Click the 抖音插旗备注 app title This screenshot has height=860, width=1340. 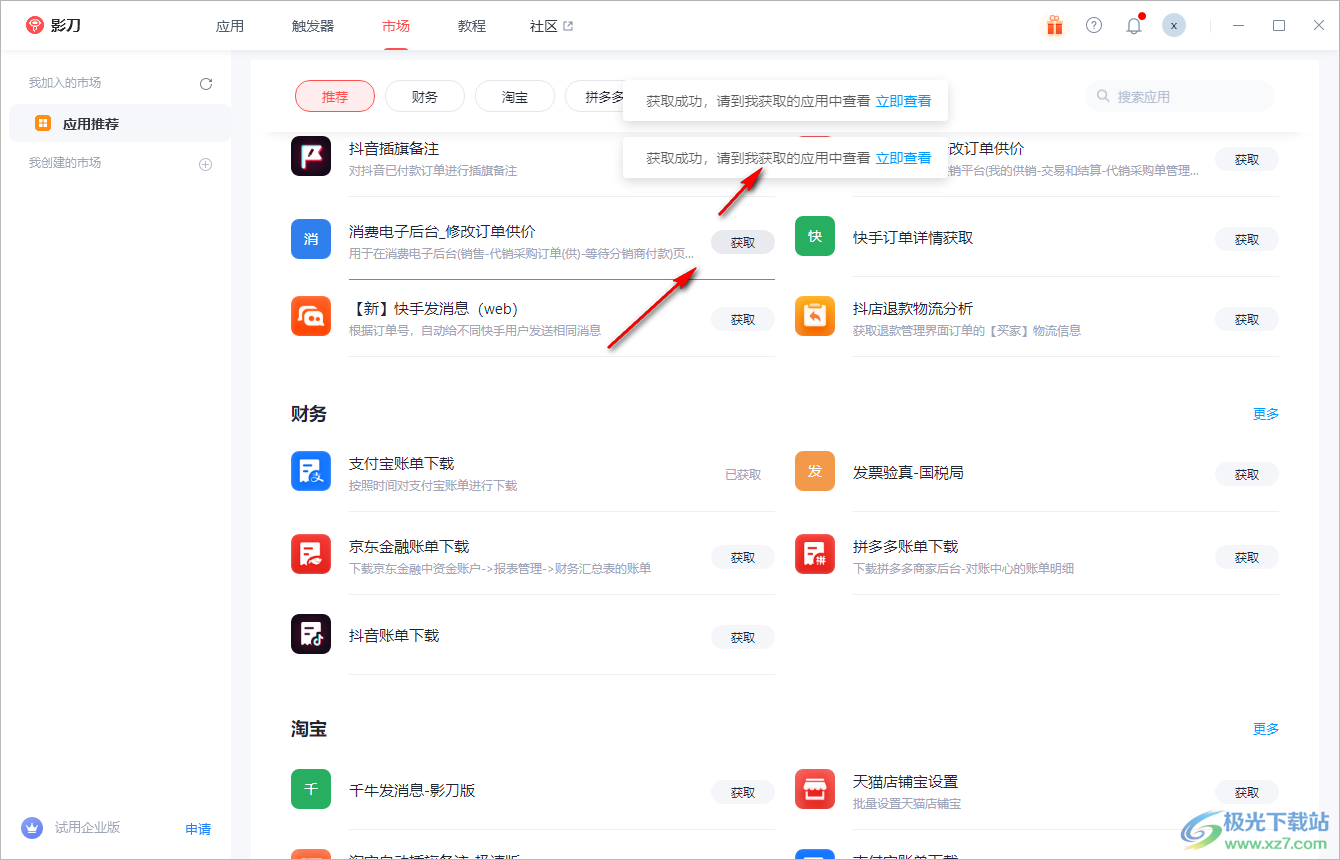(394, 148)
